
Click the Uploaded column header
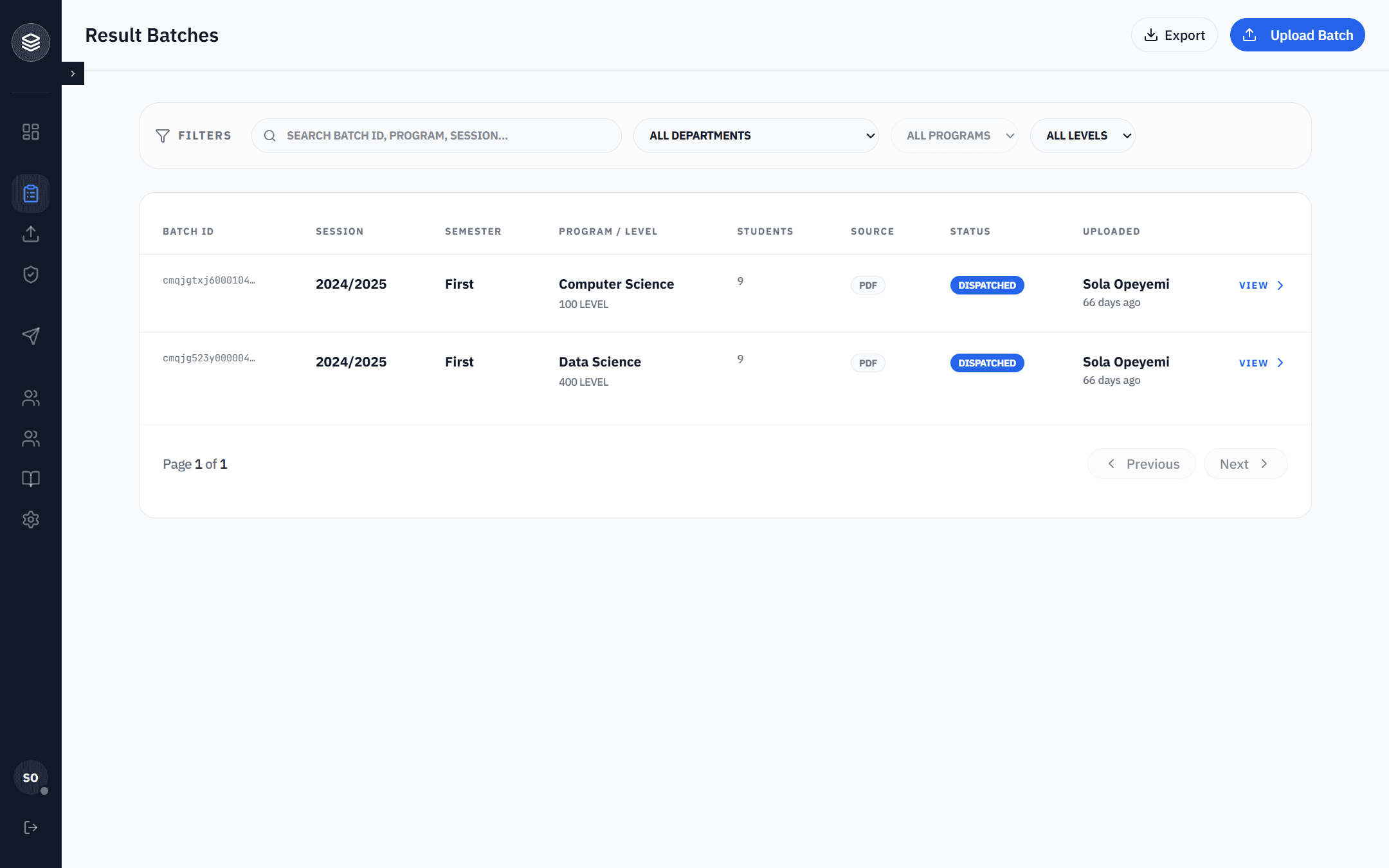[x=1111, y=231]
